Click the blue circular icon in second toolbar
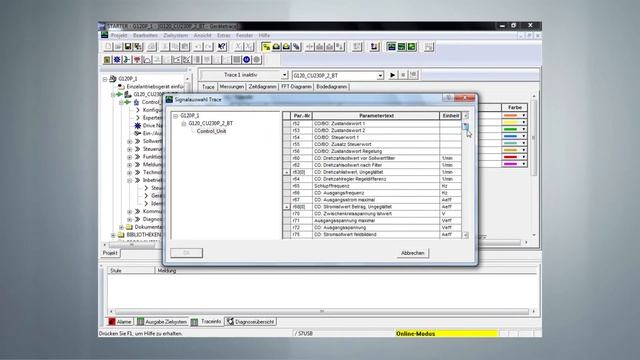 tap(247, 60)
